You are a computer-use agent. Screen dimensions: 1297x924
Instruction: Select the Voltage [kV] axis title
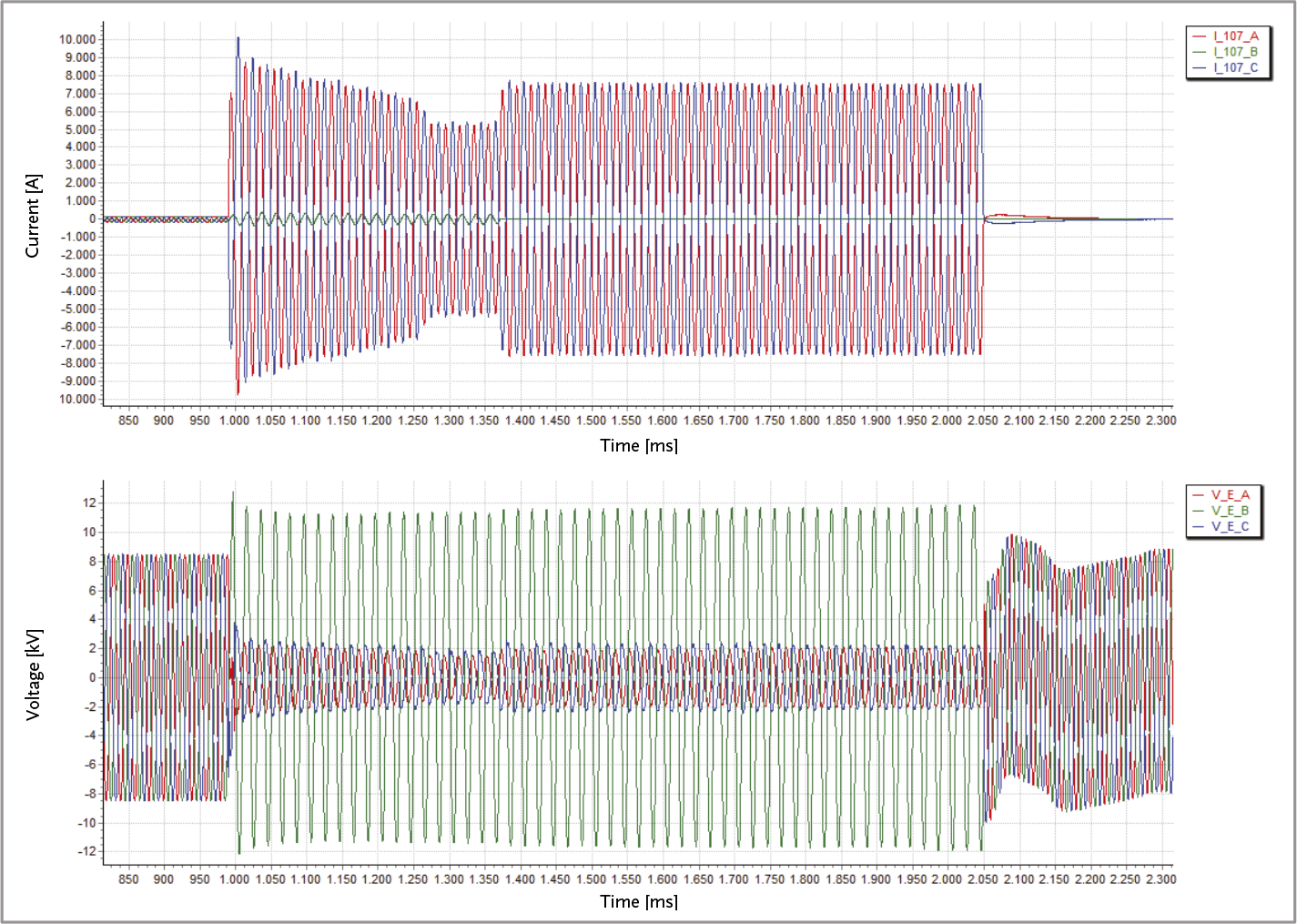click(33, 675)
